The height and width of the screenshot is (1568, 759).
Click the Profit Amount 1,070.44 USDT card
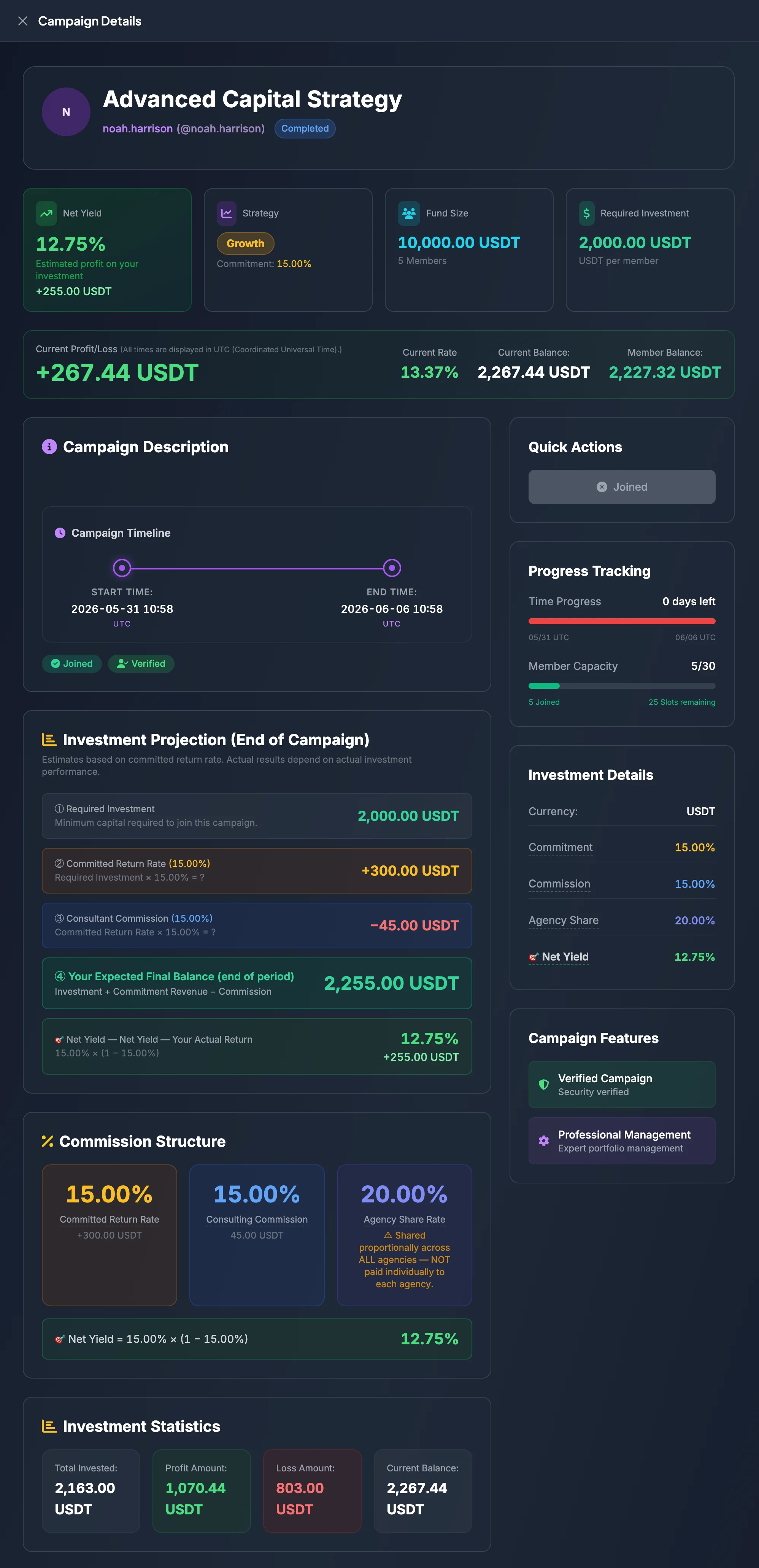pos(202,1491)
